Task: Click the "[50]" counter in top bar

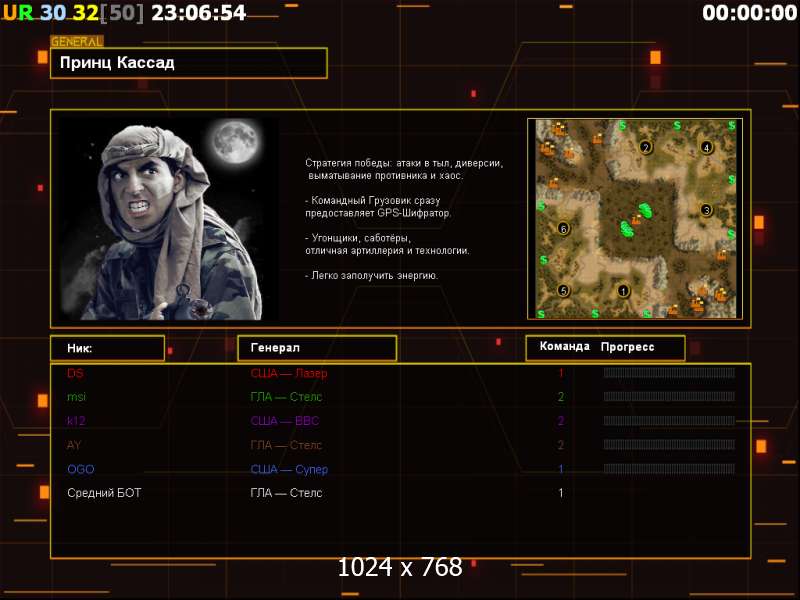Action: tap(122, 13)
